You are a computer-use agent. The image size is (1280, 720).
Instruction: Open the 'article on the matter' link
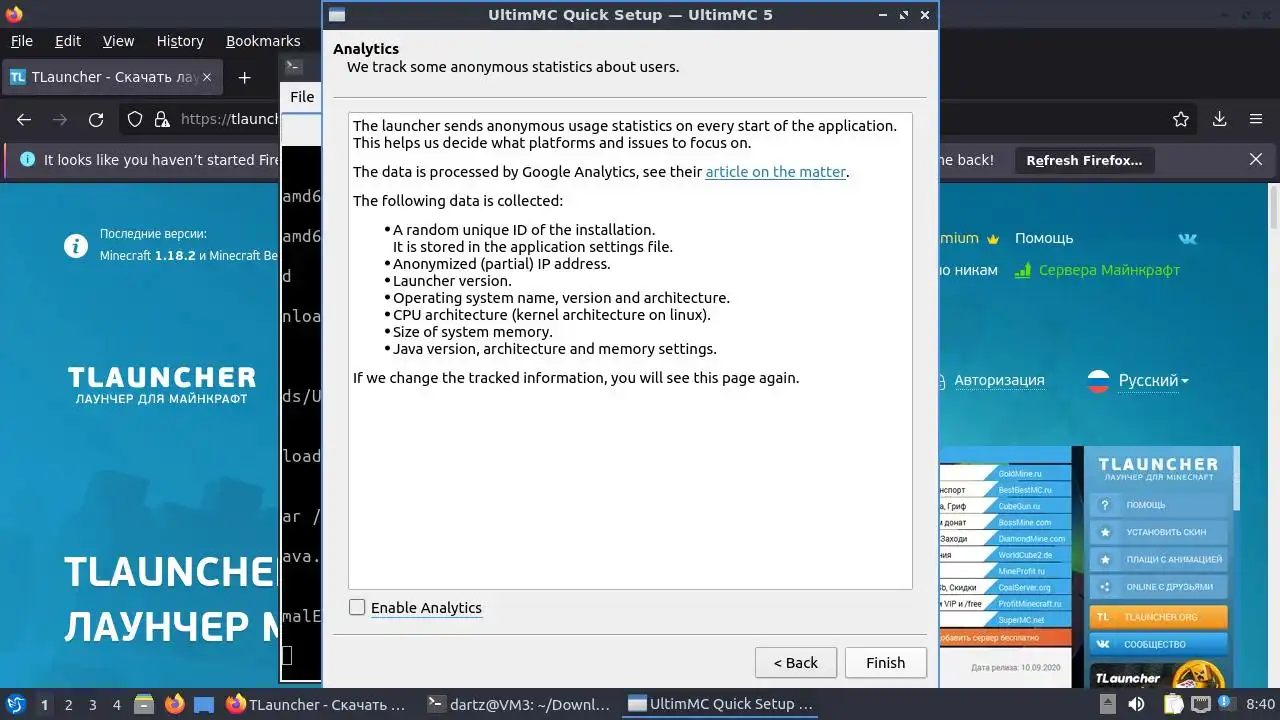point(775,171)
